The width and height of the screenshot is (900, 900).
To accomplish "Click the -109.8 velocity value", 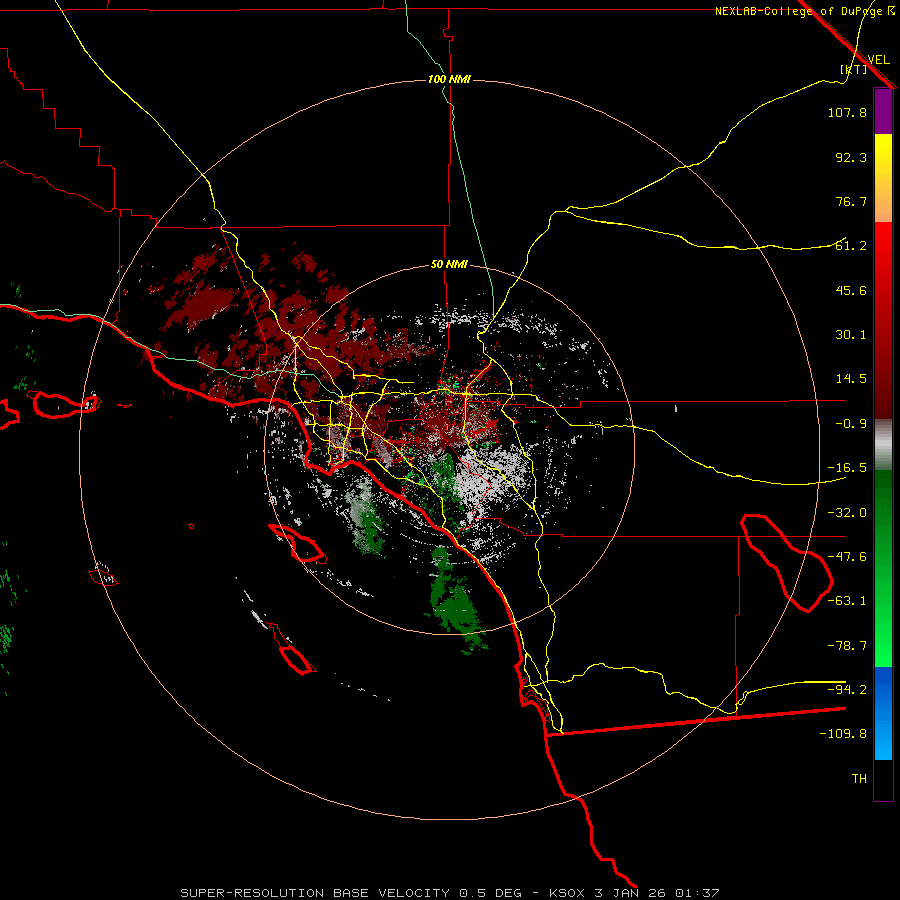I will point(843,734).
